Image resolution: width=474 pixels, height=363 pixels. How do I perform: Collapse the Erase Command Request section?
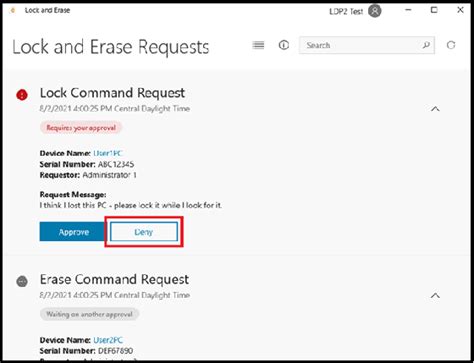[435, 296]
